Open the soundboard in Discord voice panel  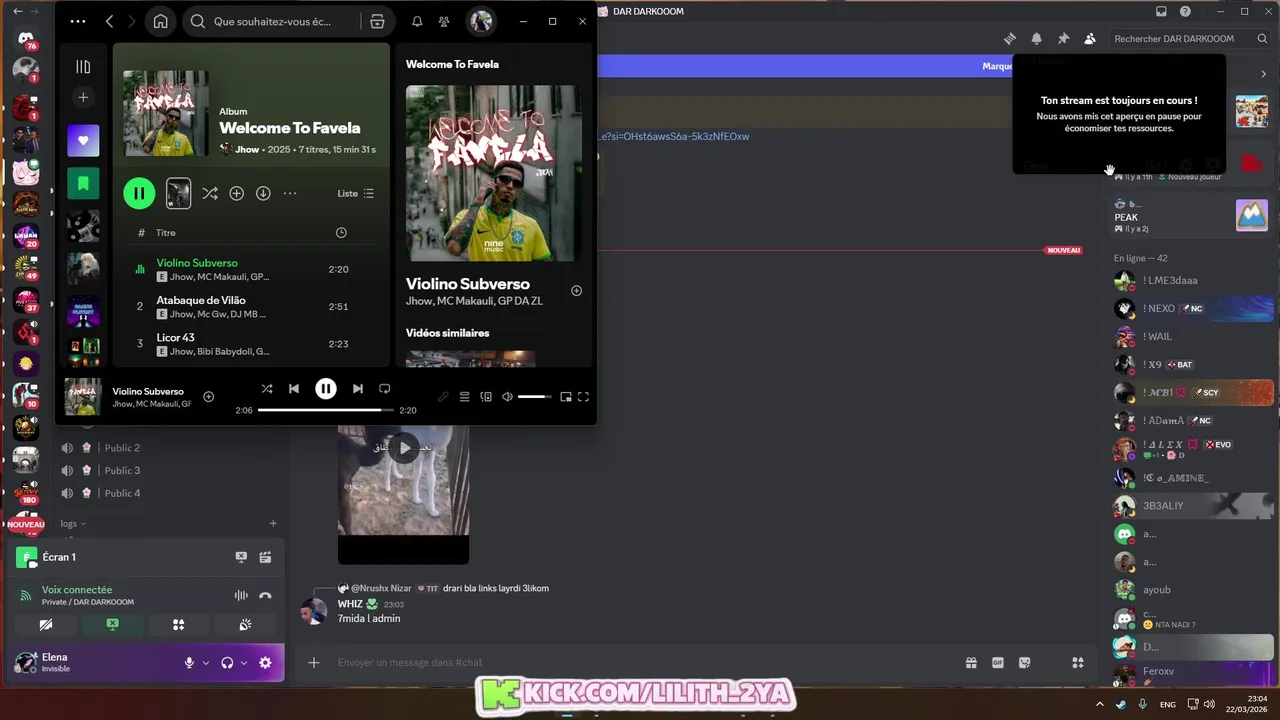[245, 624]
